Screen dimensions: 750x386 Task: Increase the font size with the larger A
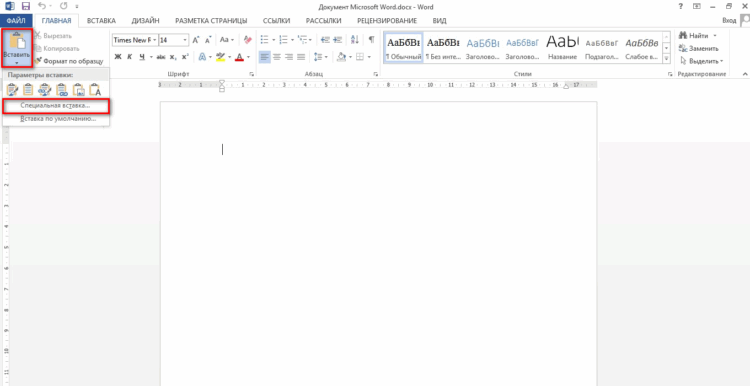(x=196, y=40)
